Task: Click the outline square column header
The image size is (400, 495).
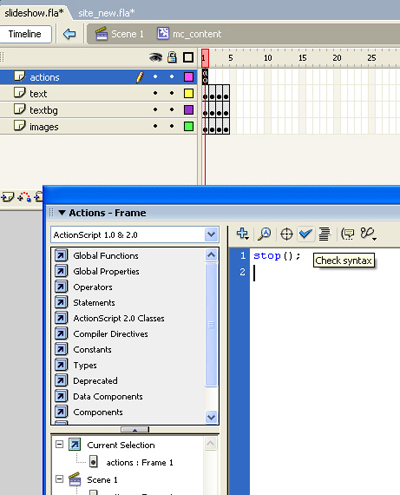Action: pos(188,57)
